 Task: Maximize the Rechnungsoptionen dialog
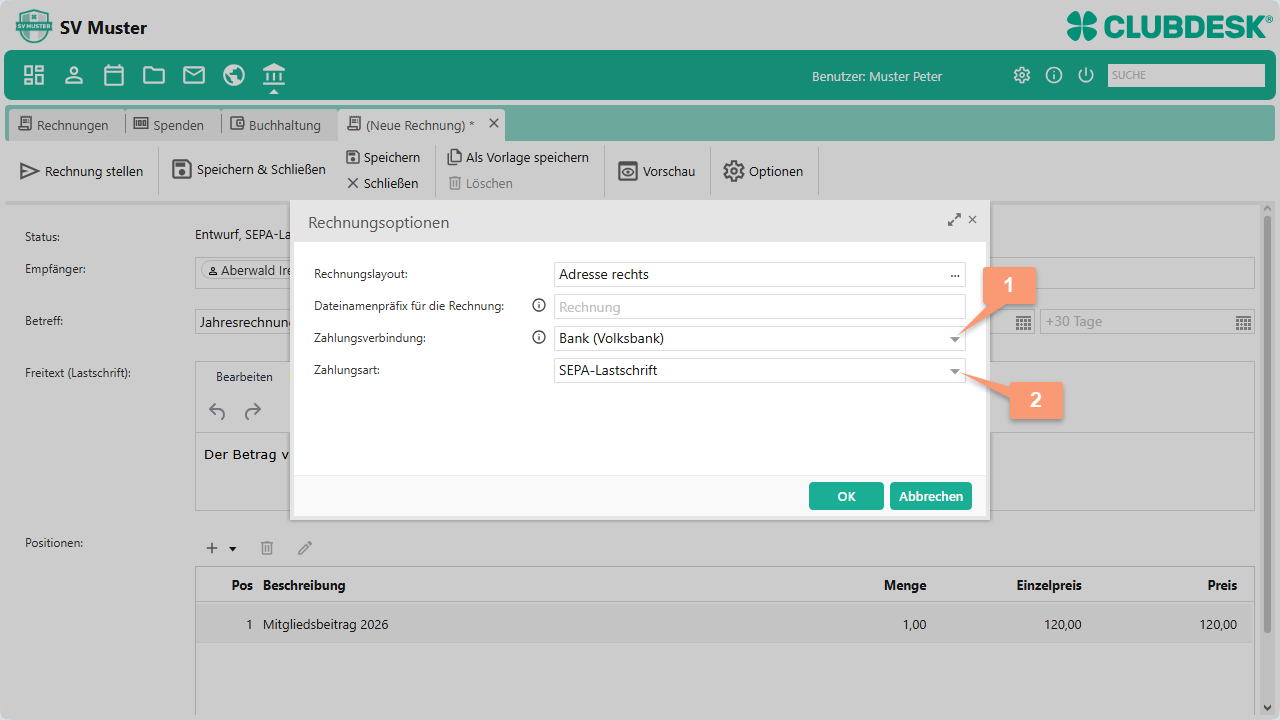tap(954, 220)
